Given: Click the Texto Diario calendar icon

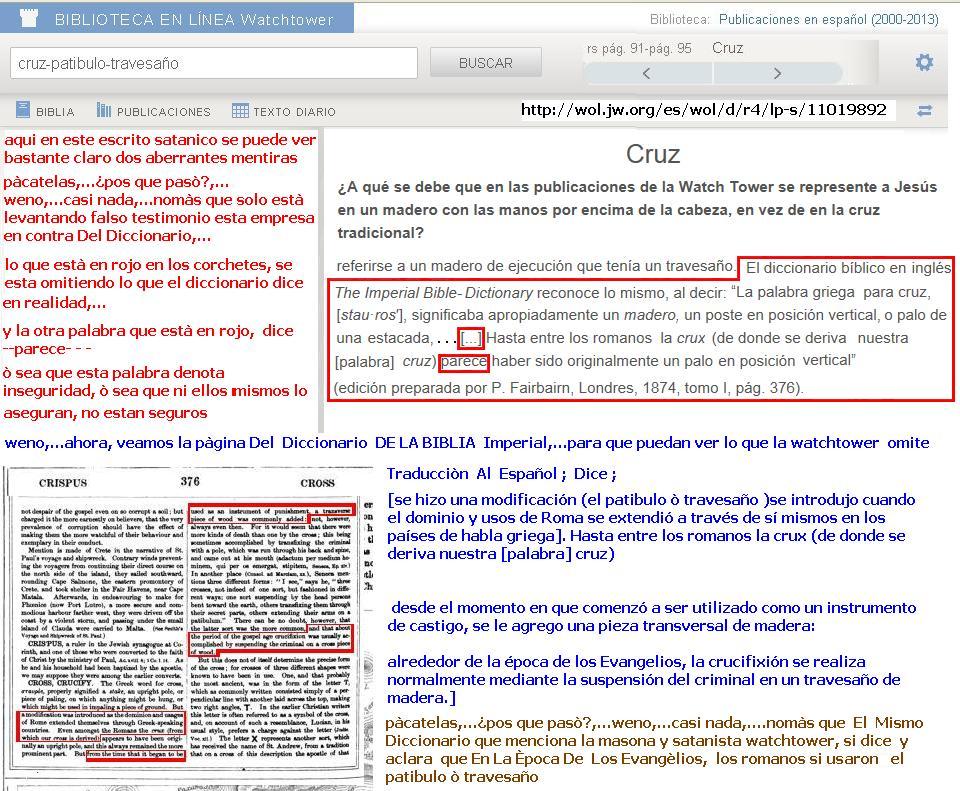Looking at the screenshot, I should click(240, 110).
